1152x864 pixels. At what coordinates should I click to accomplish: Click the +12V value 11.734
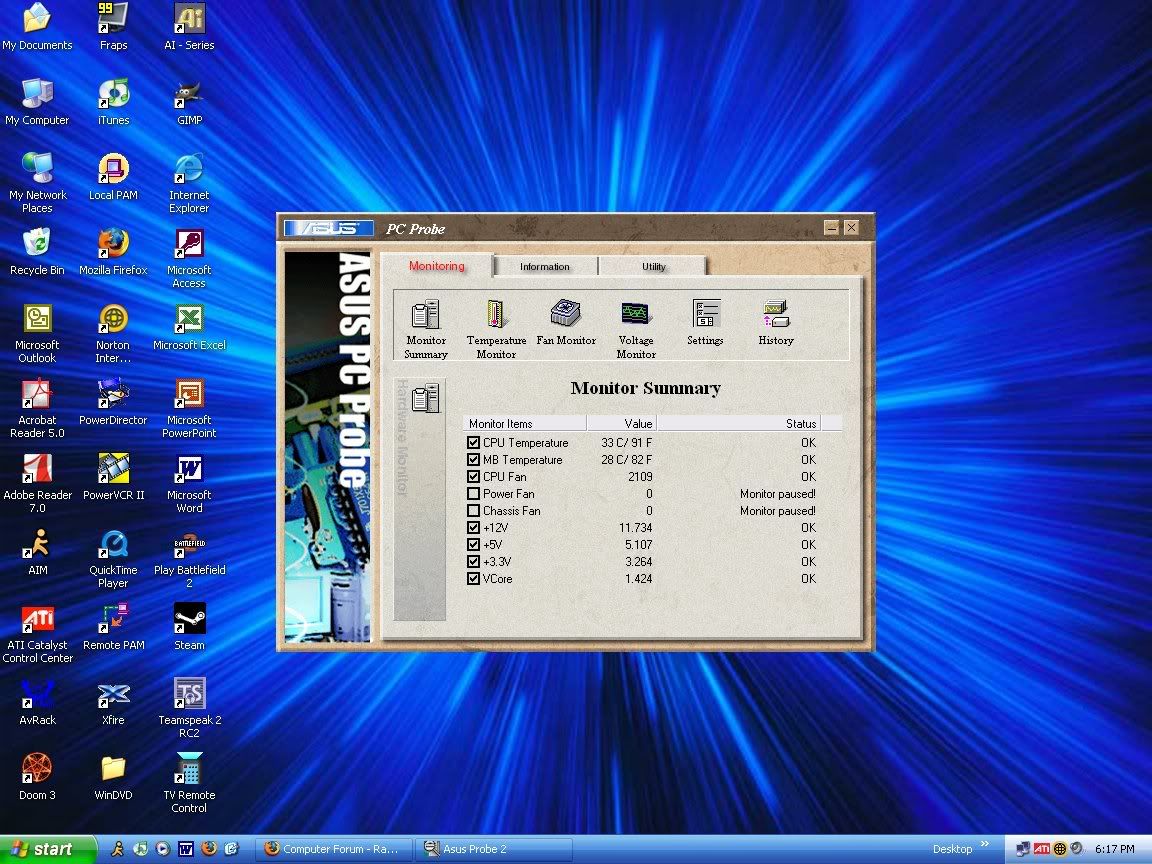click(x=636, y=528)
